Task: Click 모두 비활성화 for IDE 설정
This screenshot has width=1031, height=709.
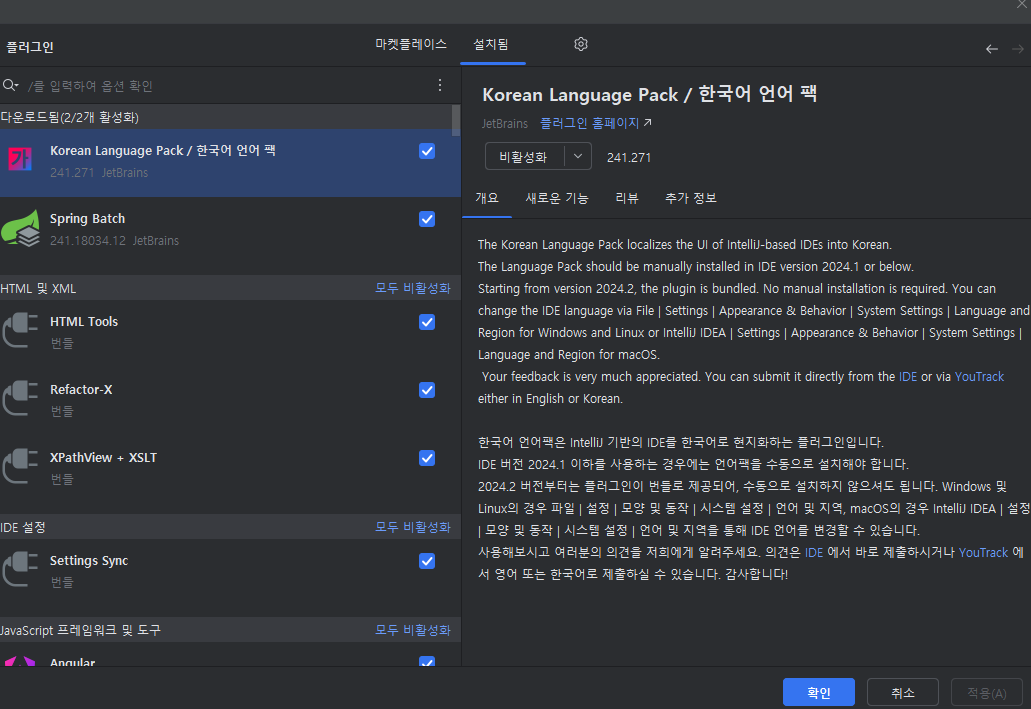Action: [x=413, y=527]
